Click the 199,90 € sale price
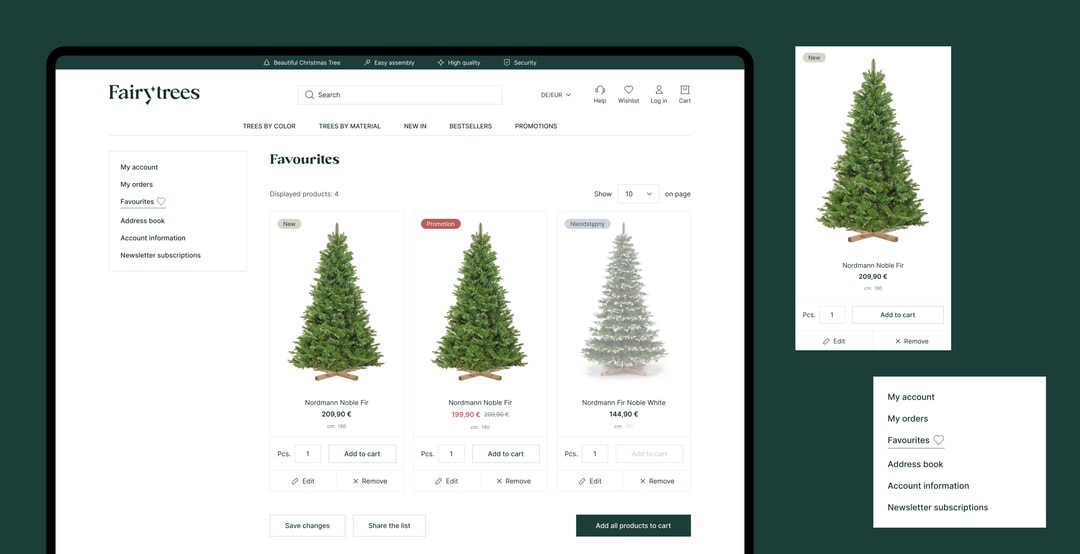The image size is (1080, 554). coord(466,415)
